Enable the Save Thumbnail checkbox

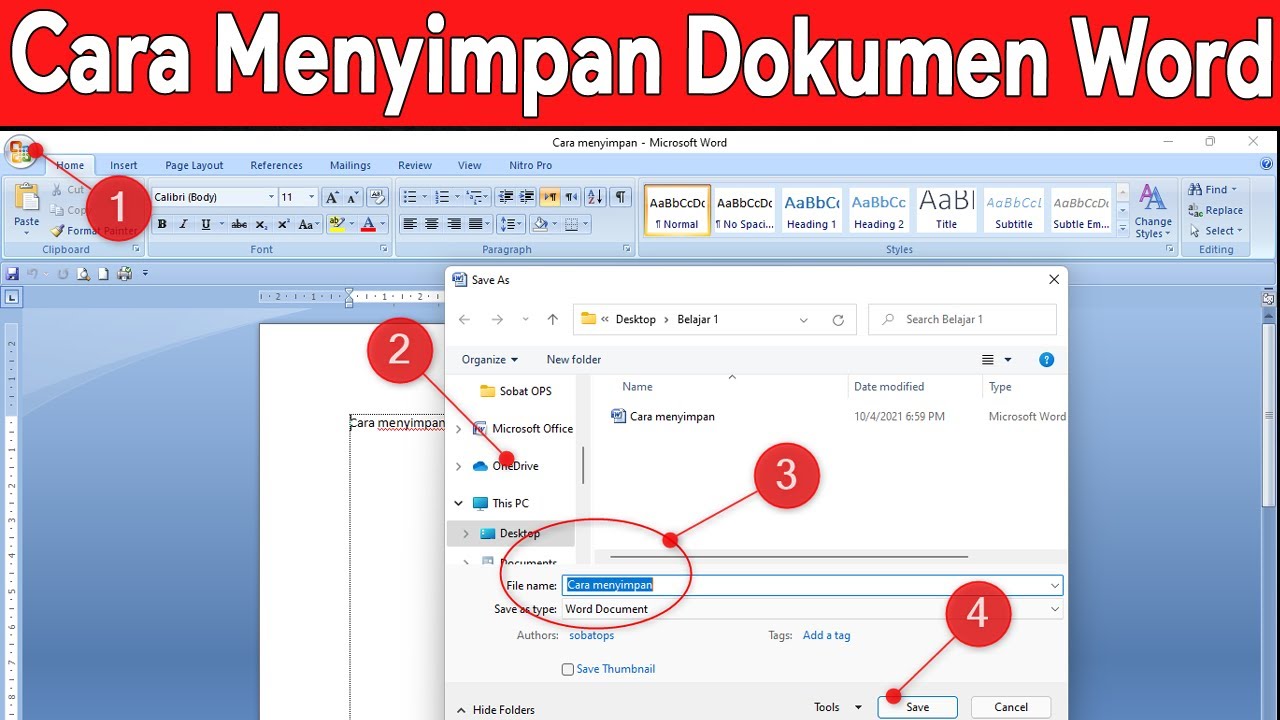[568, 670]
